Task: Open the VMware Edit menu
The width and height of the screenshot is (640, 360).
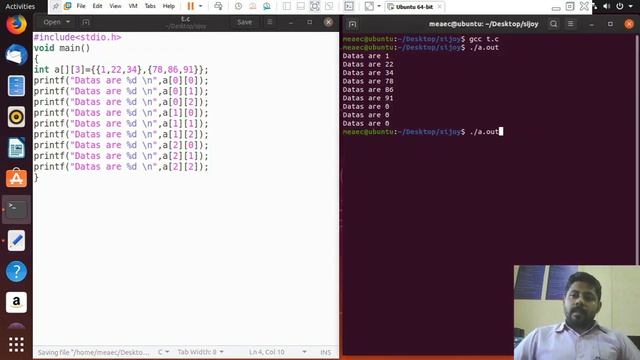Action: coord(97,6)
